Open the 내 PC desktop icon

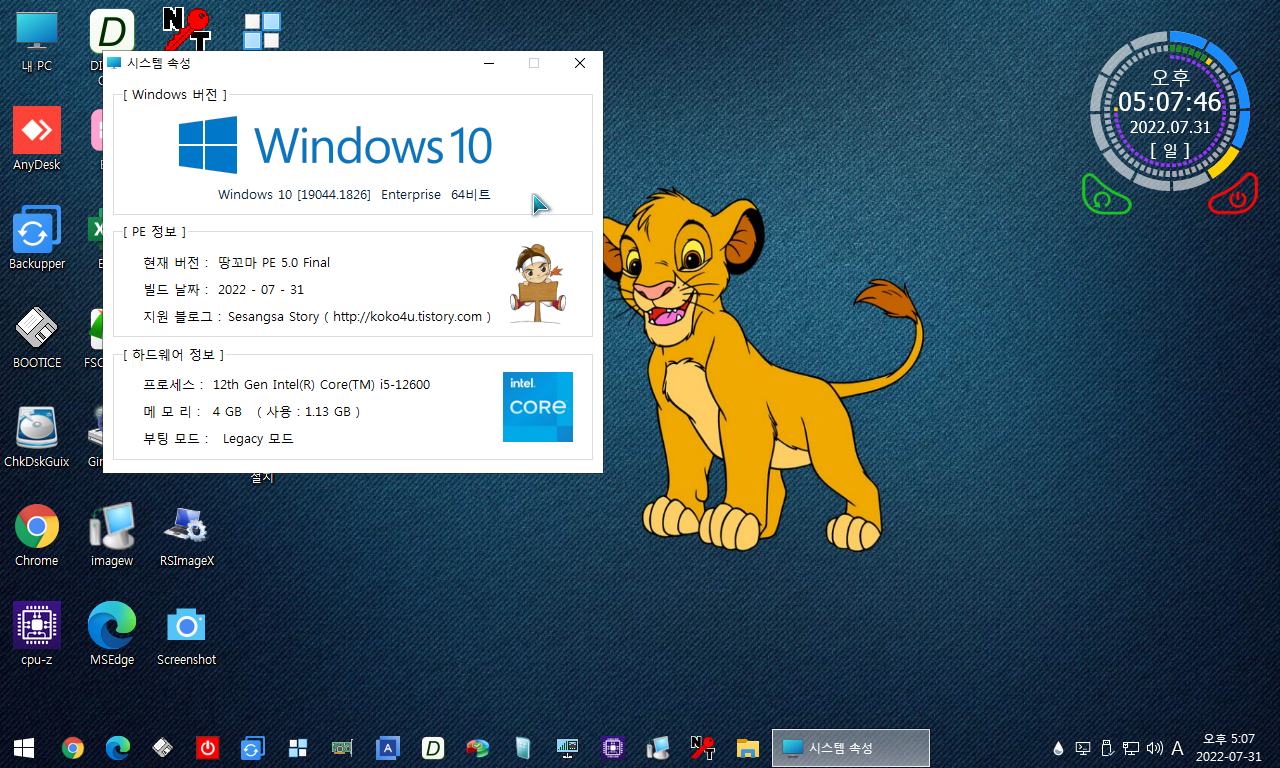coord(37,40)
